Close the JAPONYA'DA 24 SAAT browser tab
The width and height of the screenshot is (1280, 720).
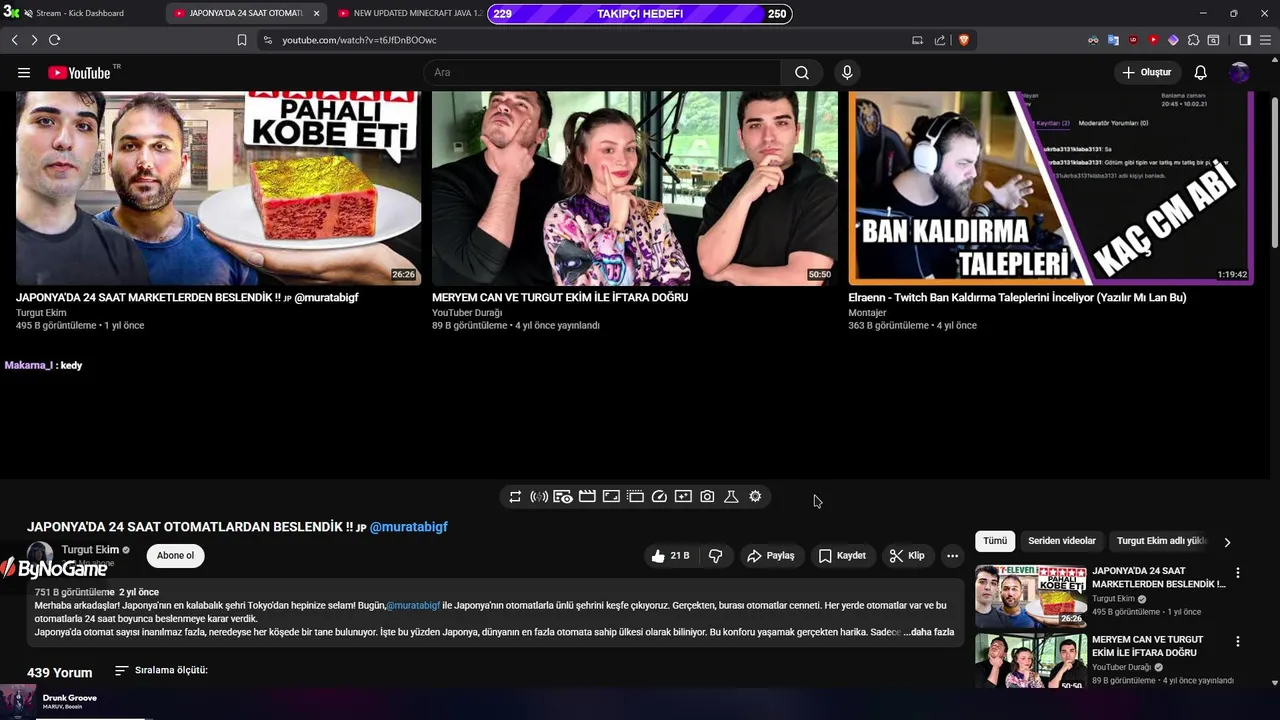317,13
